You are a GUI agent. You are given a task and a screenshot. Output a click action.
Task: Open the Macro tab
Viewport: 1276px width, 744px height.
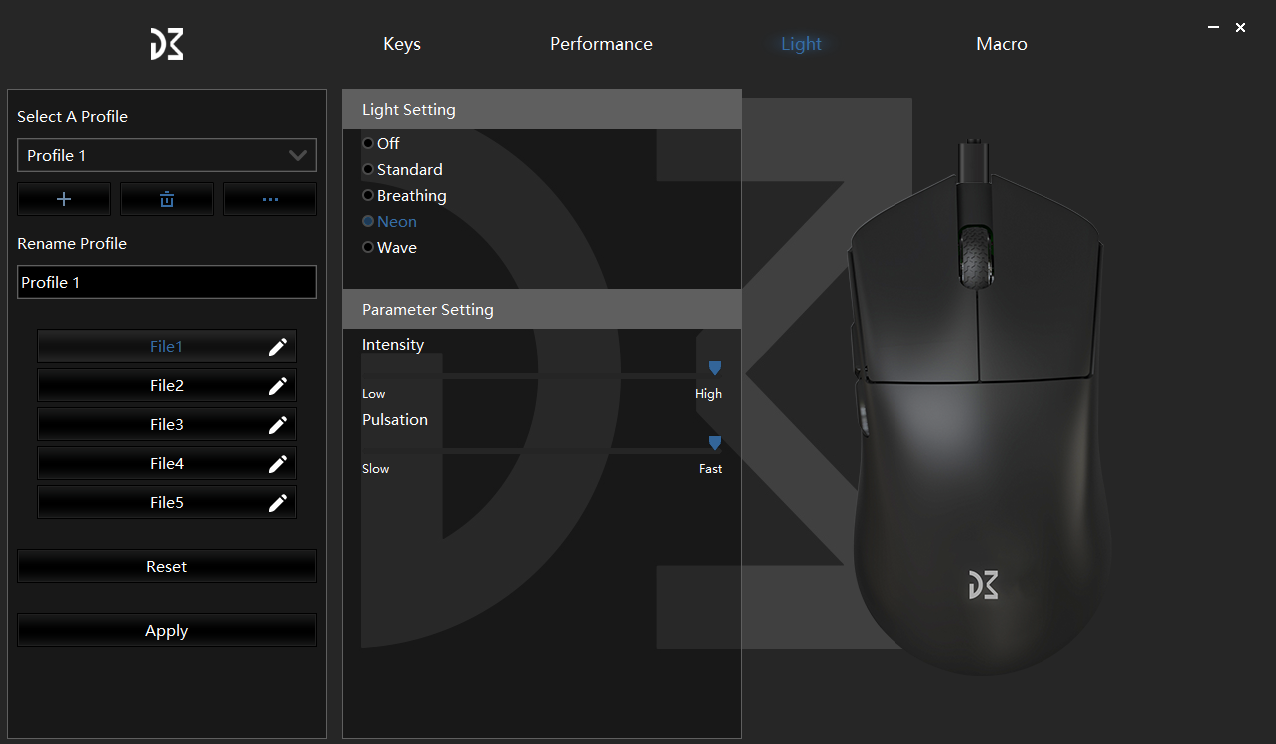(x=1001, y=44)
